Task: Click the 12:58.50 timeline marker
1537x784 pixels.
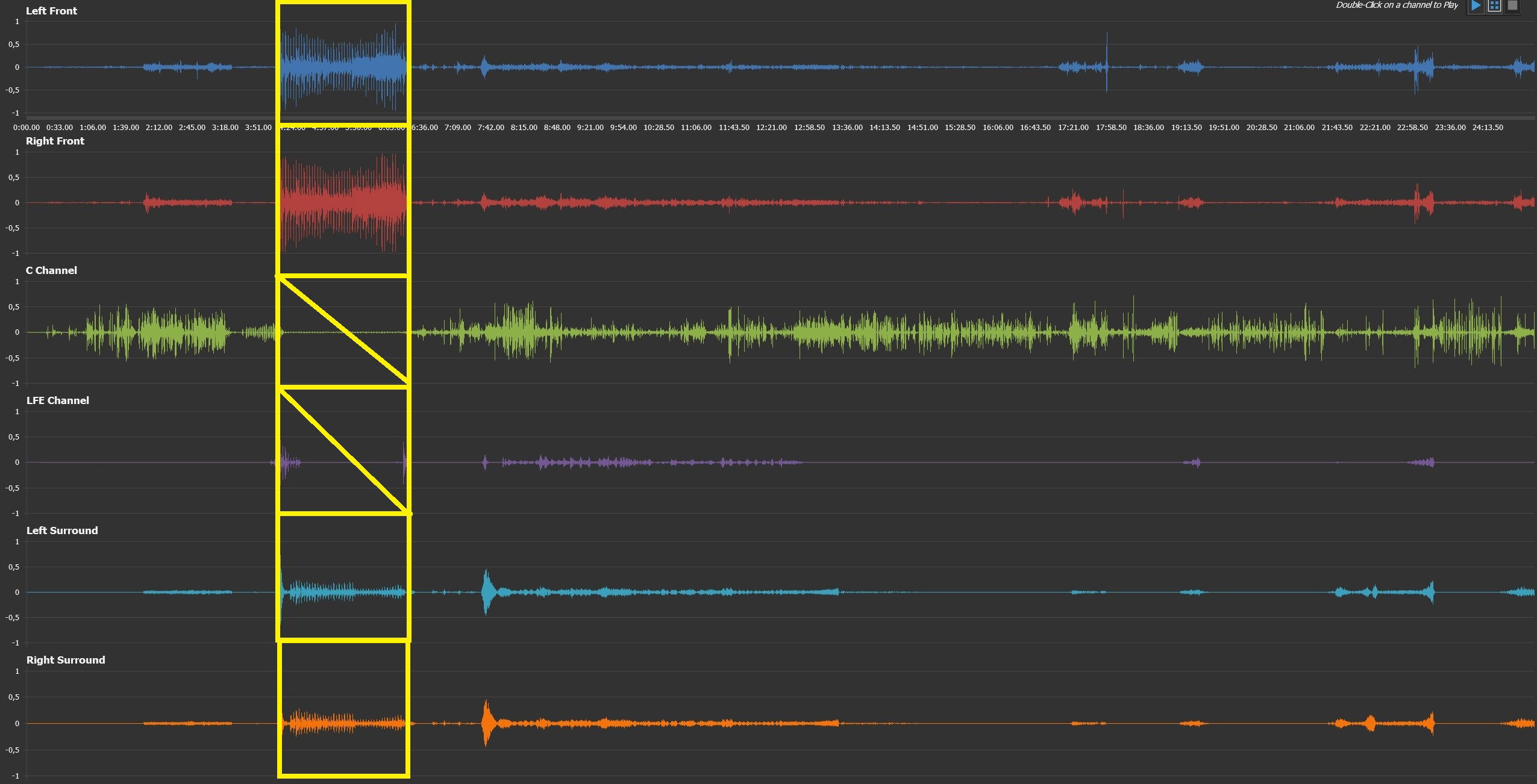Action: point(810,128)
